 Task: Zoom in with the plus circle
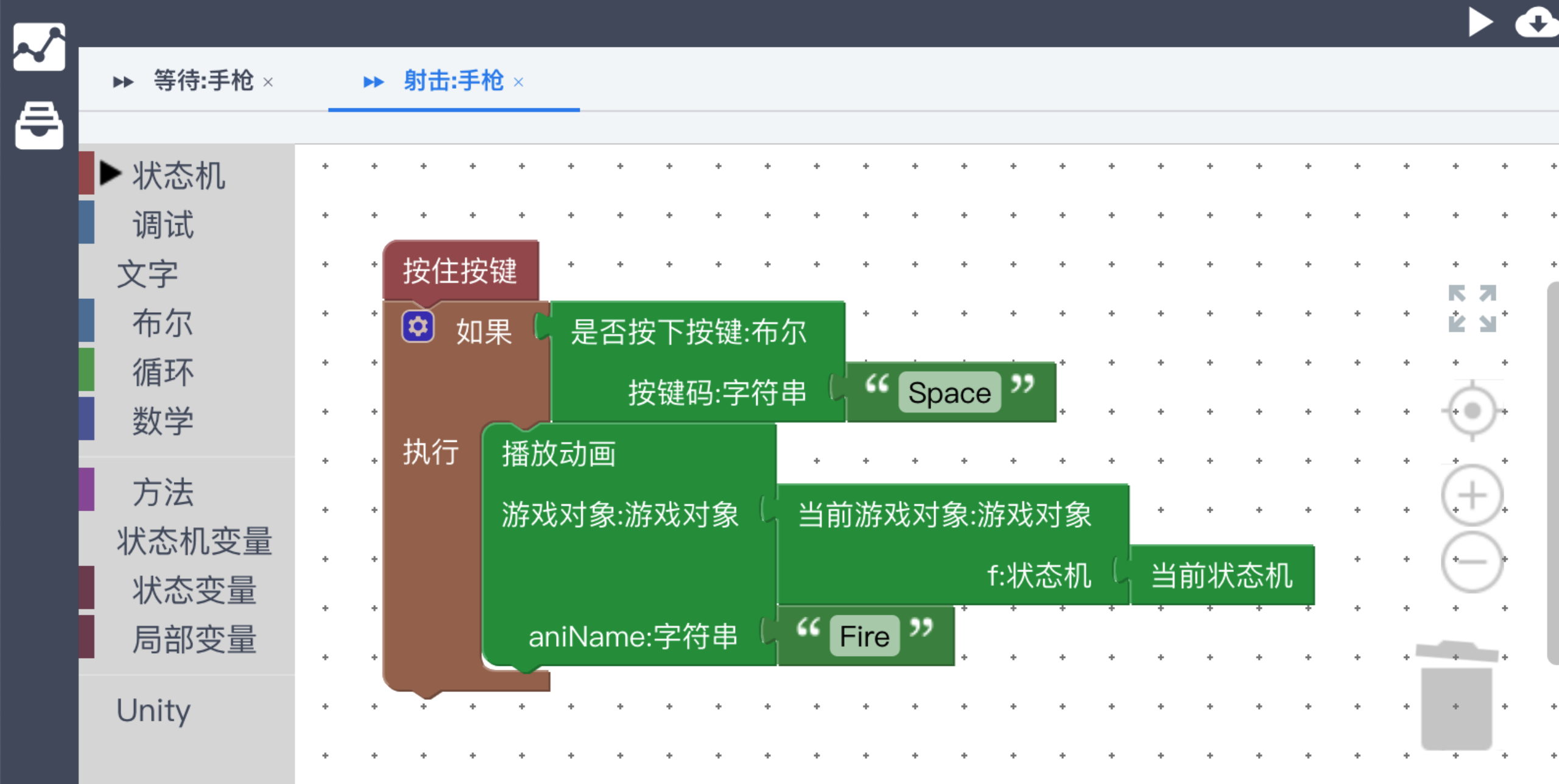[x=1472, y=495]
